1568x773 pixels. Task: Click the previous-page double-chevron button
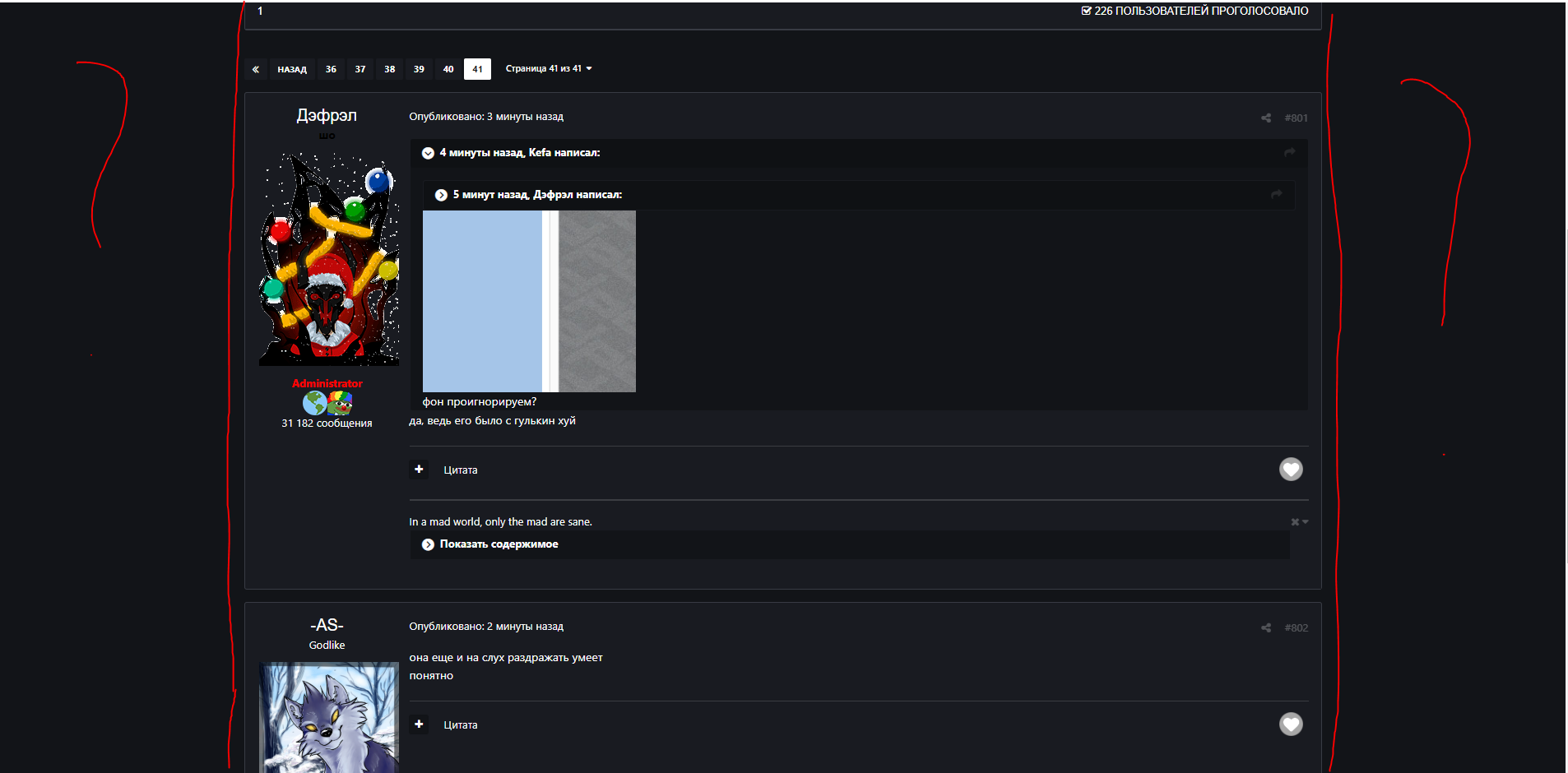(x=256, y=69)
